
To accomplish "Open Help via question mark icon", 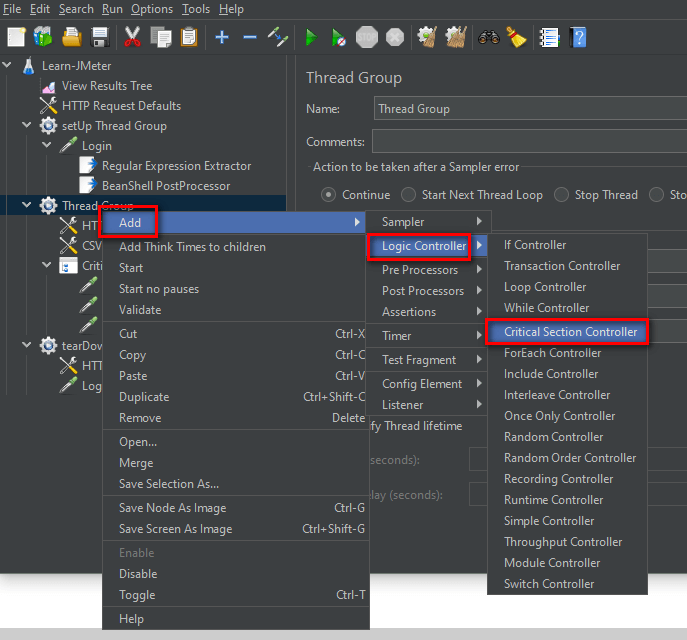I will coord(578,37).
